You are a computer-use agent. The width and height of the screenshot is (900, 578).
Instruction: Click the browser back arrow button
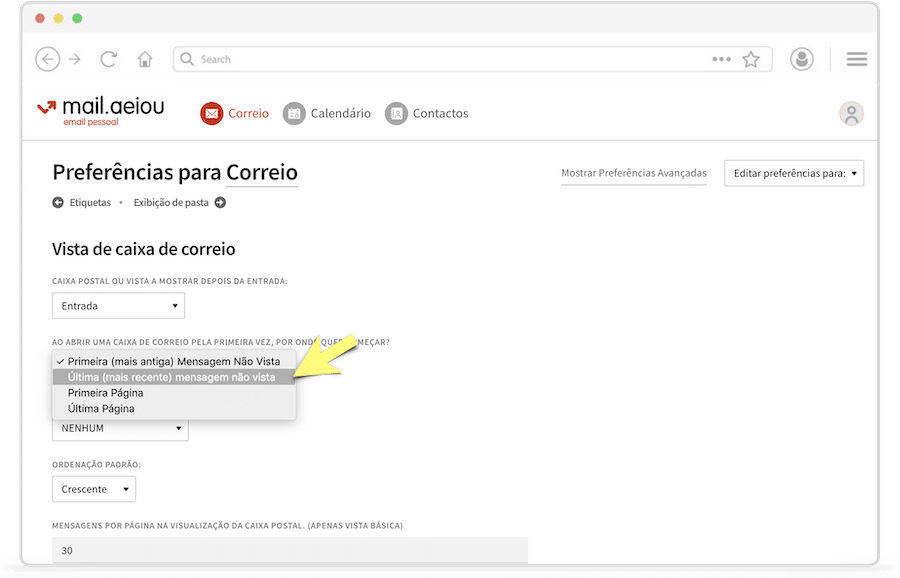coord(47,59)
